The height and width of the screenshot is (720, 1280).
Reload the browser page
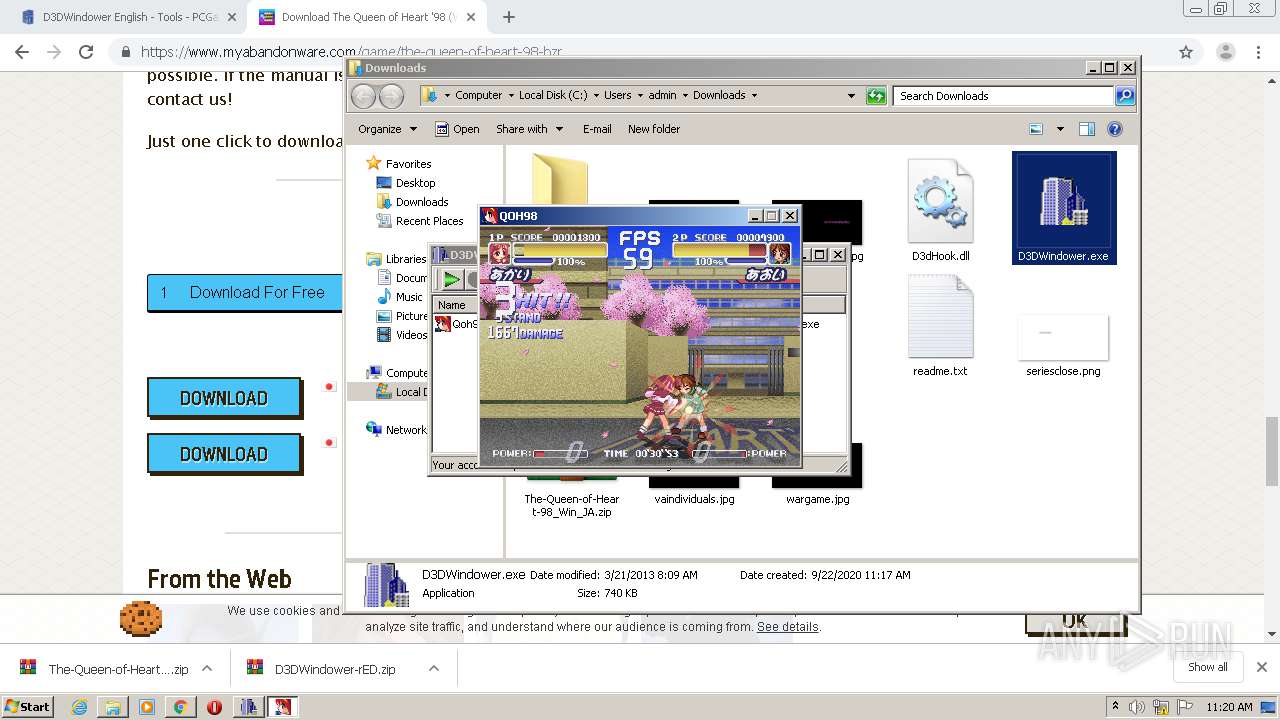pos(86,52)
